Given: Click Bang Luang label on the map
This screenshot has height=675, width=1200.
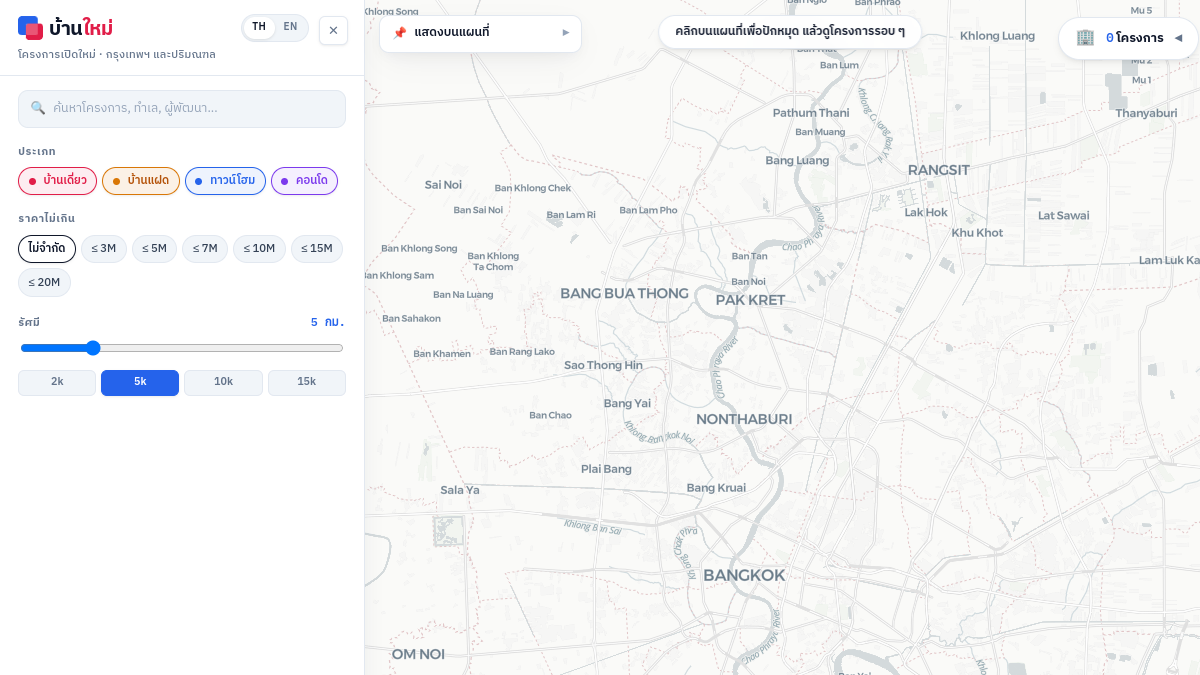Looking at the screenshot, I should coord(797,160).
